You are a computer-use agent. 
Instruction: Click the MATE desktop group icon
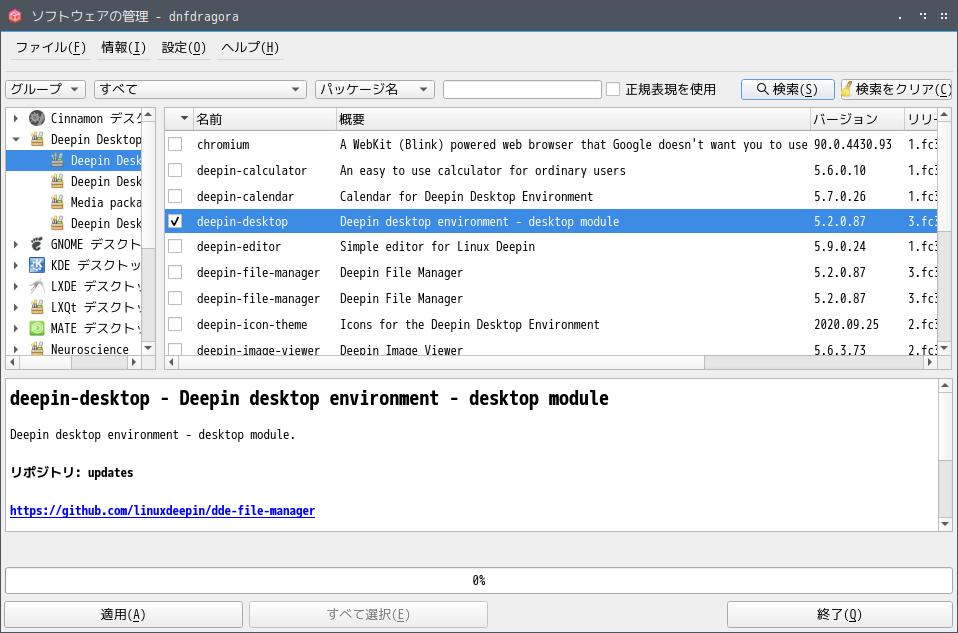tap(37, 328)
